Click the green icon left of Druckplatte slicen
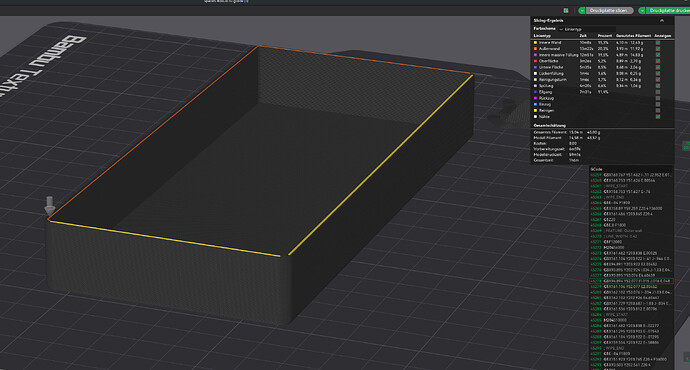Screen dimensions: 690x370 [x=566, y=10]
